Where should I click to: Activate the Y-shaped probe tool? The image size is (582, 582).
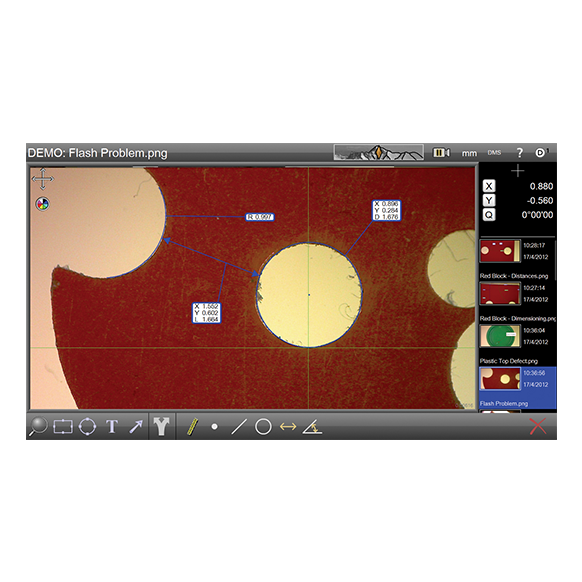pos(161,426)
